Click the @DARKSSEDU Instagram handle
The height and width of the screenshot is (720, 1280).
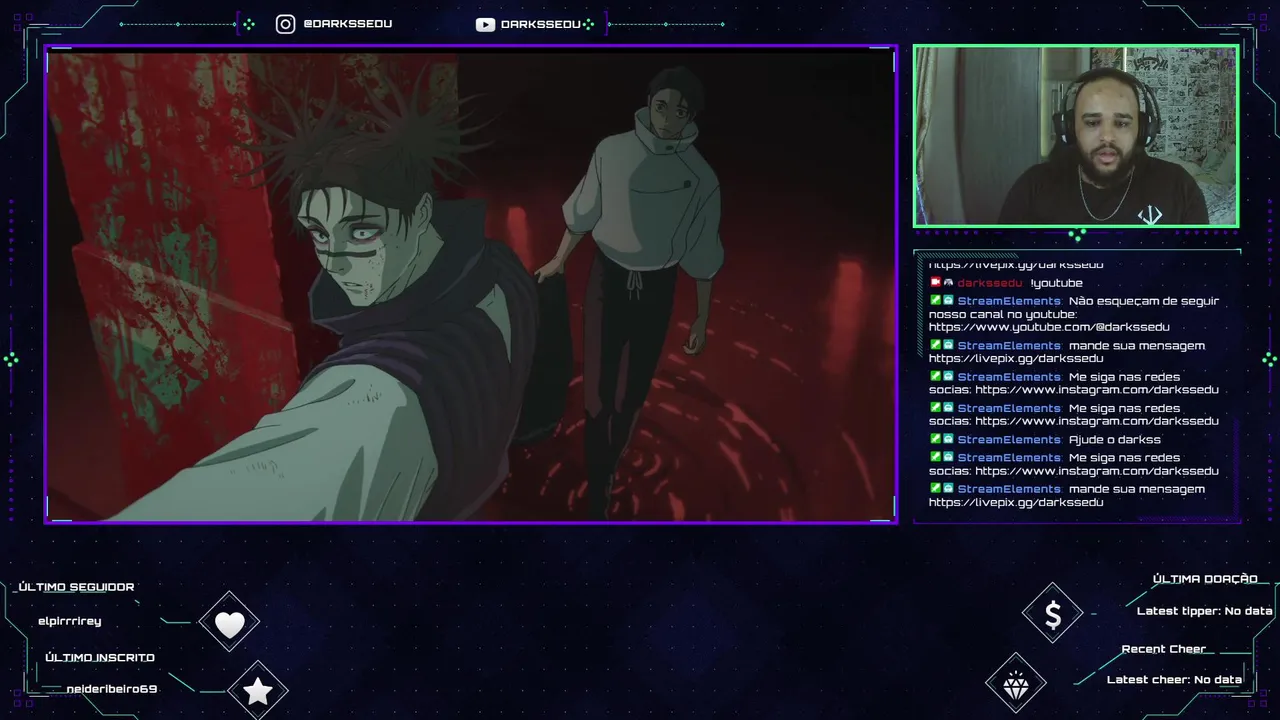[347, 24]
